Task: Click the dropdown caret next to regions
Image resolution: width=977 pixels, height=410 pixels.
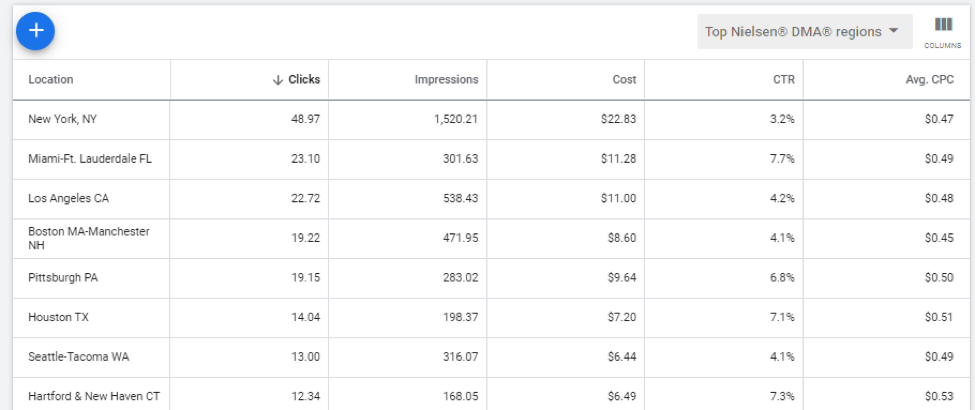Action: [894, 31]
